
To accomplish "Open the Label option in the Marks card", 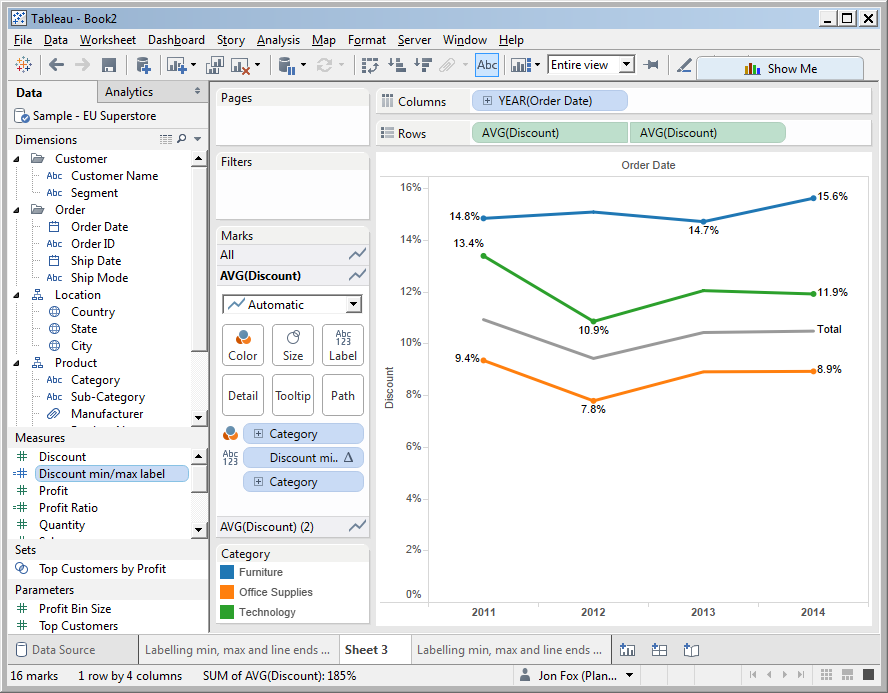I will click(342, 345).
